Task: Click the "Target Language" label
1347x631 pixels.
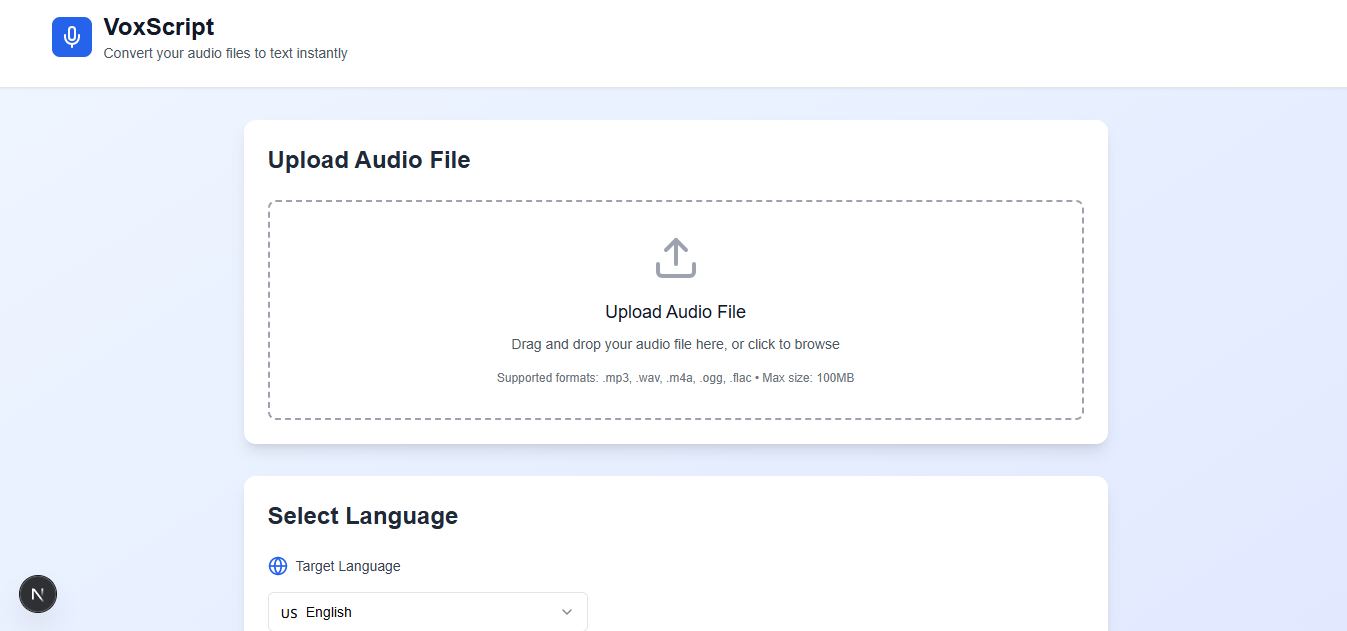Action: (348, 566)
